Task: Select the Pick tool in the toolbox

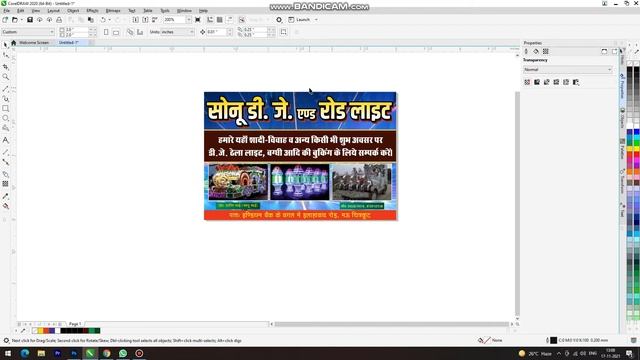Action: tap(5, 44)
